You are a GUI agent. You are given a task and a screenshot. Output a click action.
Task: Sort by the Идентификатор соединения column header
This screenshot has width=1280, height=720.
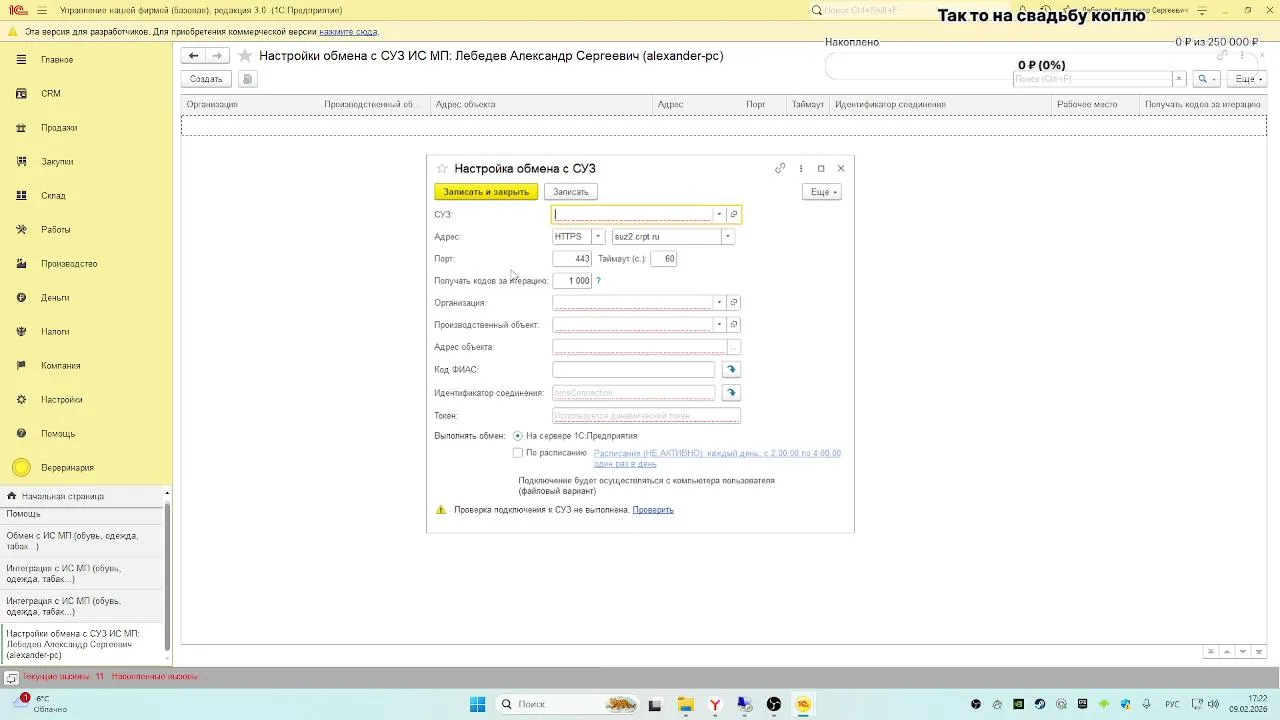pos(941,104)
